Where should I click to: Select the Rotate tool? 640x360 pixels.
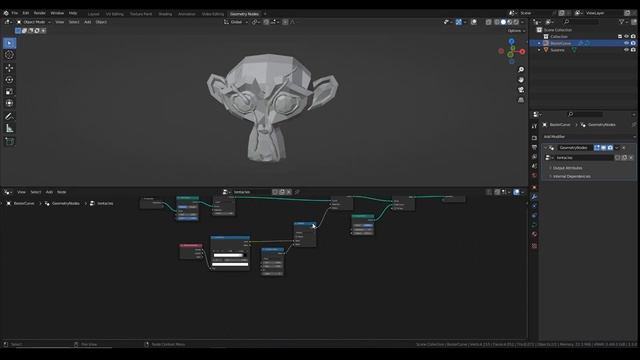pyautogui.click(x=9, y=80)
